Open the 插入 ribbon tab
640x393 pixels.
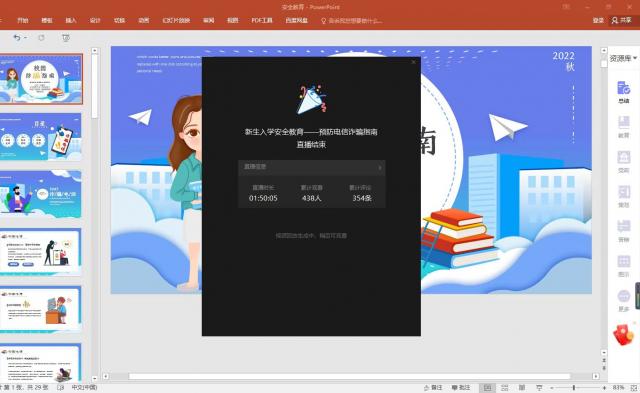[x=71, y=20]
